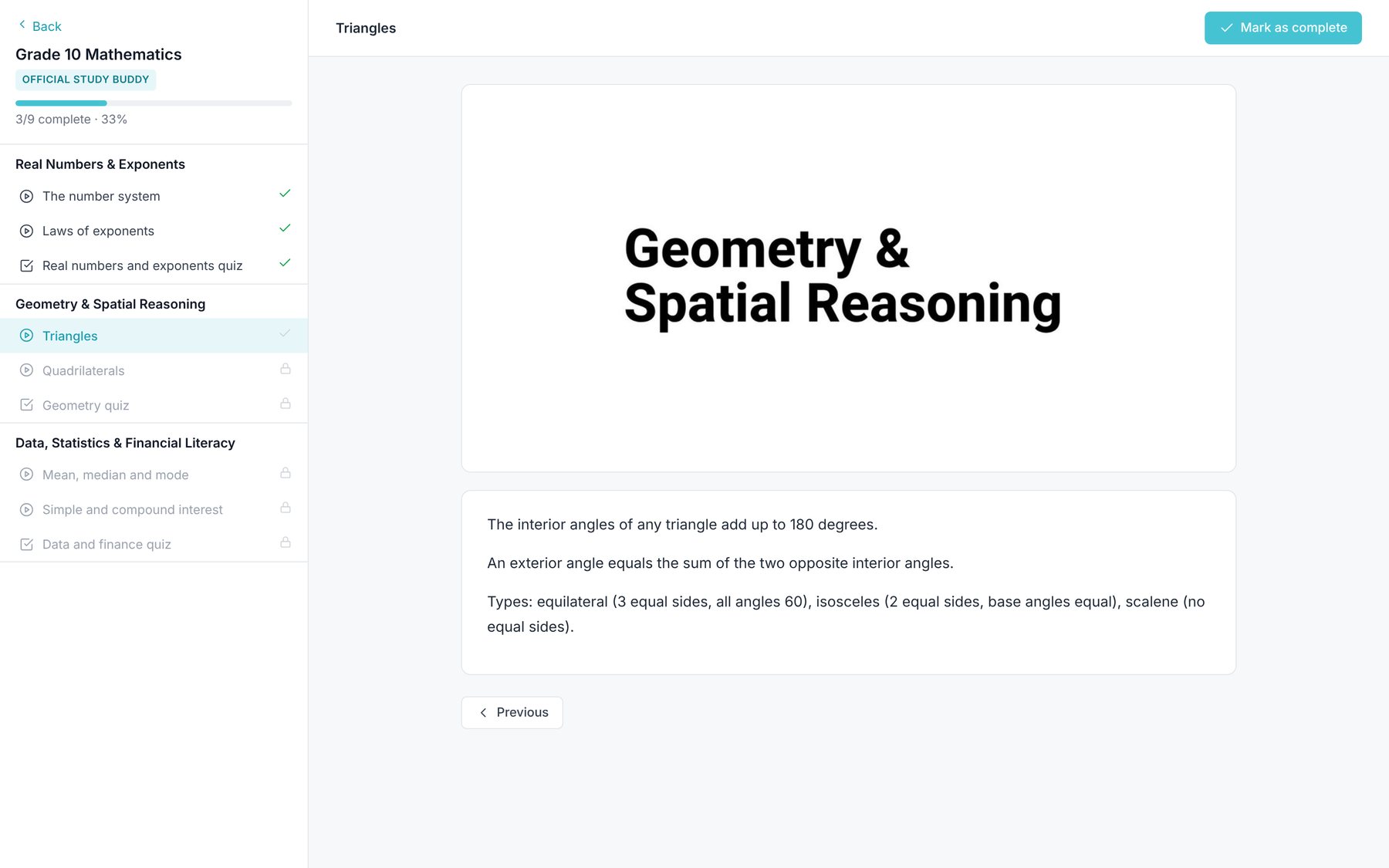This screenshot has height=868, width=1389.
Task: Click the Back link
Action: tap(40, 25)
